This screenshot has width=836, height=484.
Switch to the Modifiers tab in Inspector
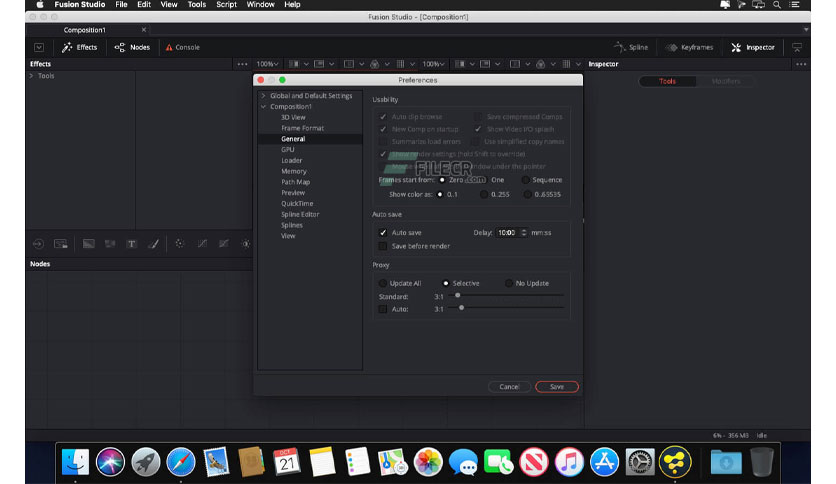tap(726, 82)
